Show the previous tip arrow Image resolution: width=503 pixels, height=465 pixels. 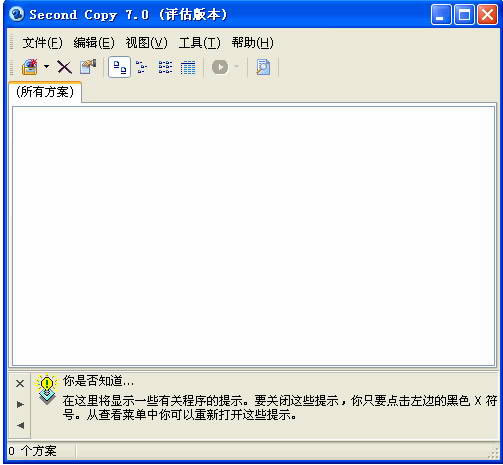click(x=20, y=425)
